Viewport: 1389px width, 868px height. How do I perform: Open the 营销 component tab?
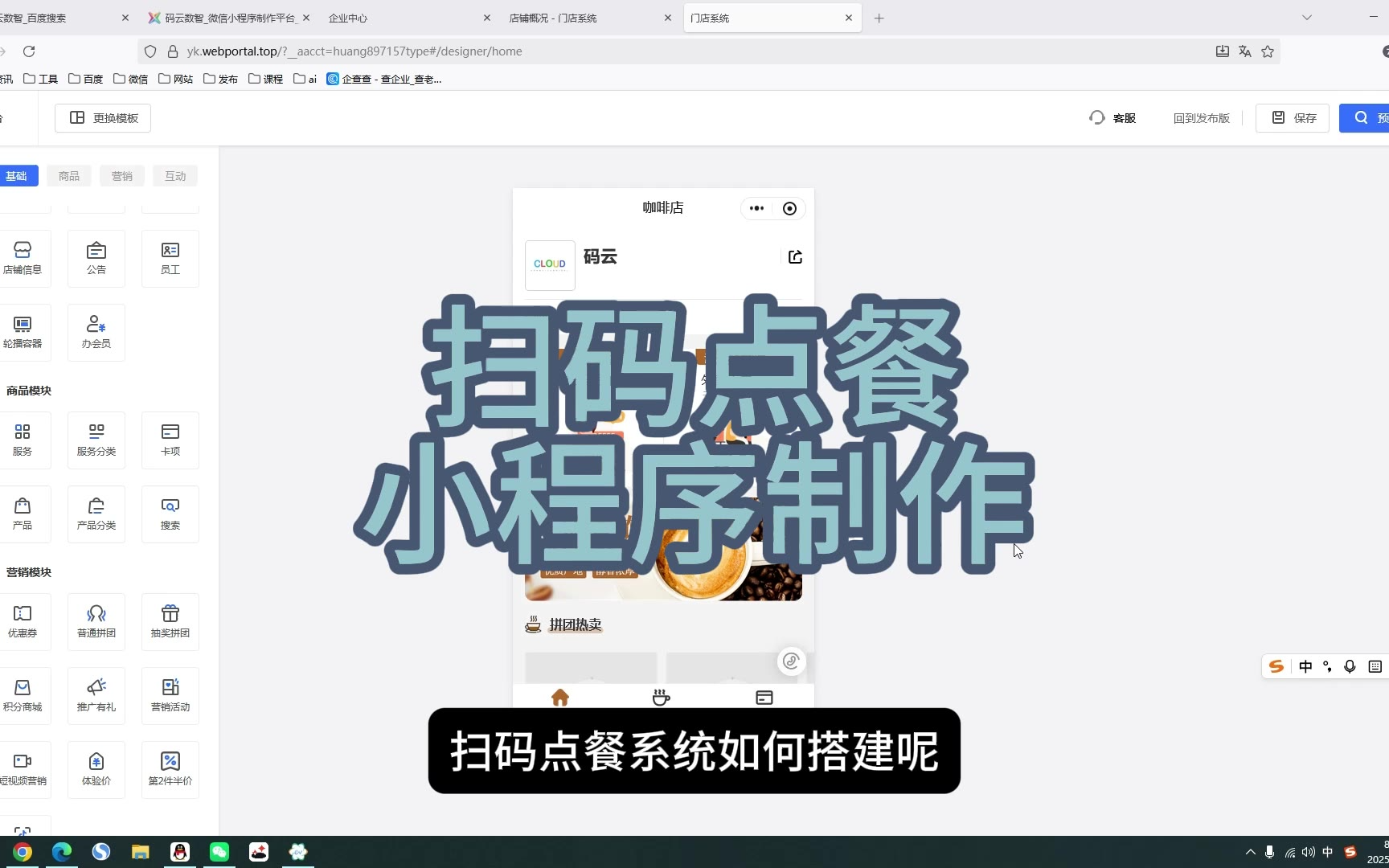pos(122,176)
